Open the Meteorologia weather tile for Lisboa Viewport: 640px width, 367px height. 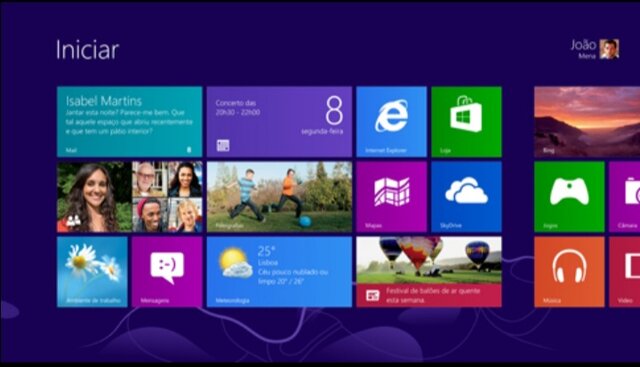pyautogui.click(x=279, y=272)
